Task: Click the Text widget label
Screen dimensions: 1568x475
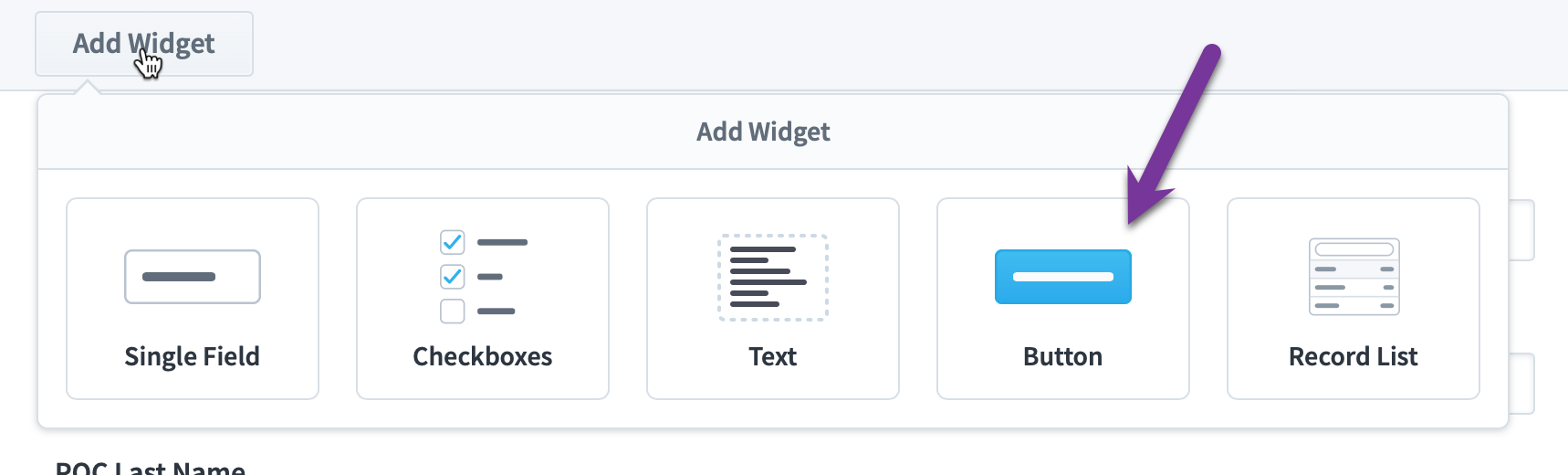Action: click(x=773, y=356)
